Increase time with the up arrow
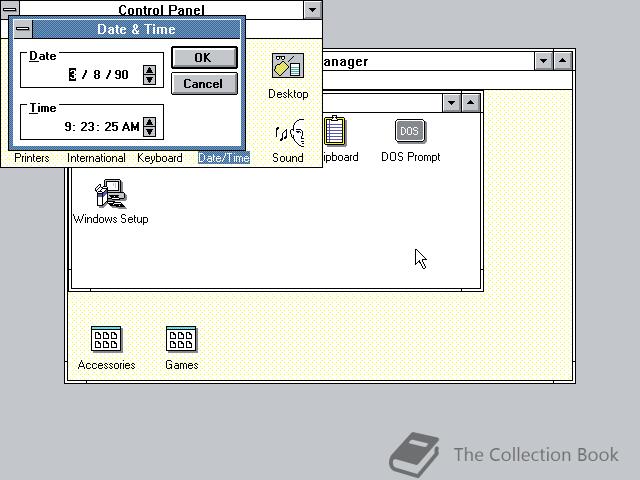The height and width of the screenshot is (480, 640). tap(149, 122)
